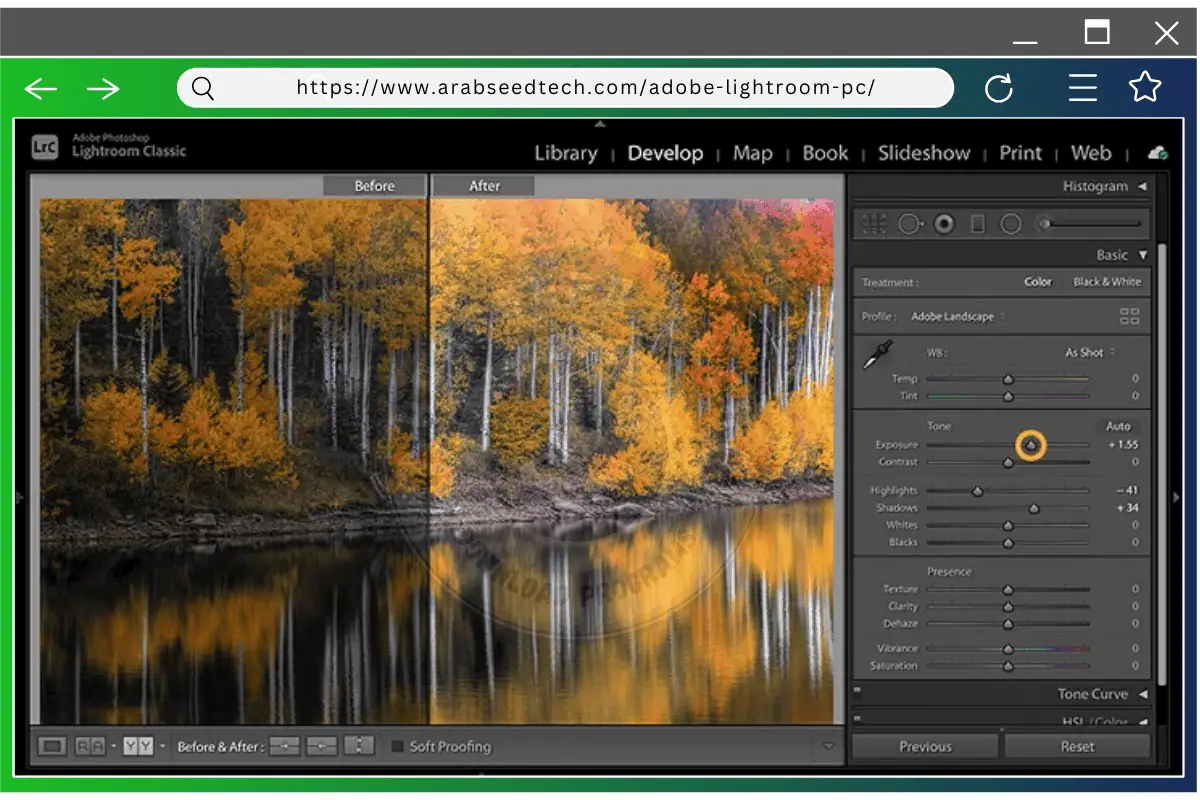The height and width of the screenshot is (800, 1200).
Task: Select the Graduated Filter tool
Action: click(x=977, y=223)
